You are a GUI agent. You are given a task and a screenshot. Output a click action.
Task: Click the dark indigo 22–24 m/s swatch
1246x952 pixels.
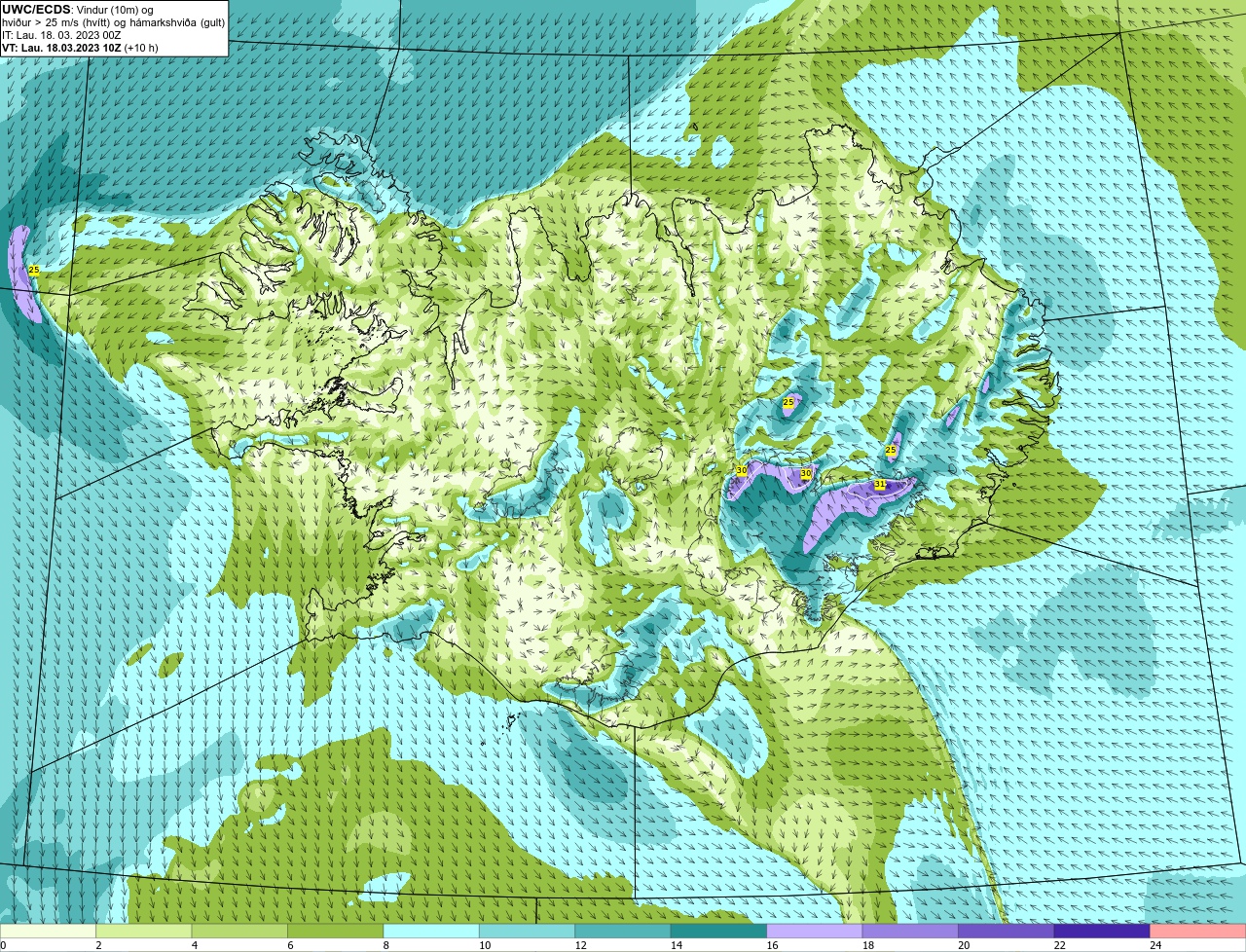[x=1102, y=931]
